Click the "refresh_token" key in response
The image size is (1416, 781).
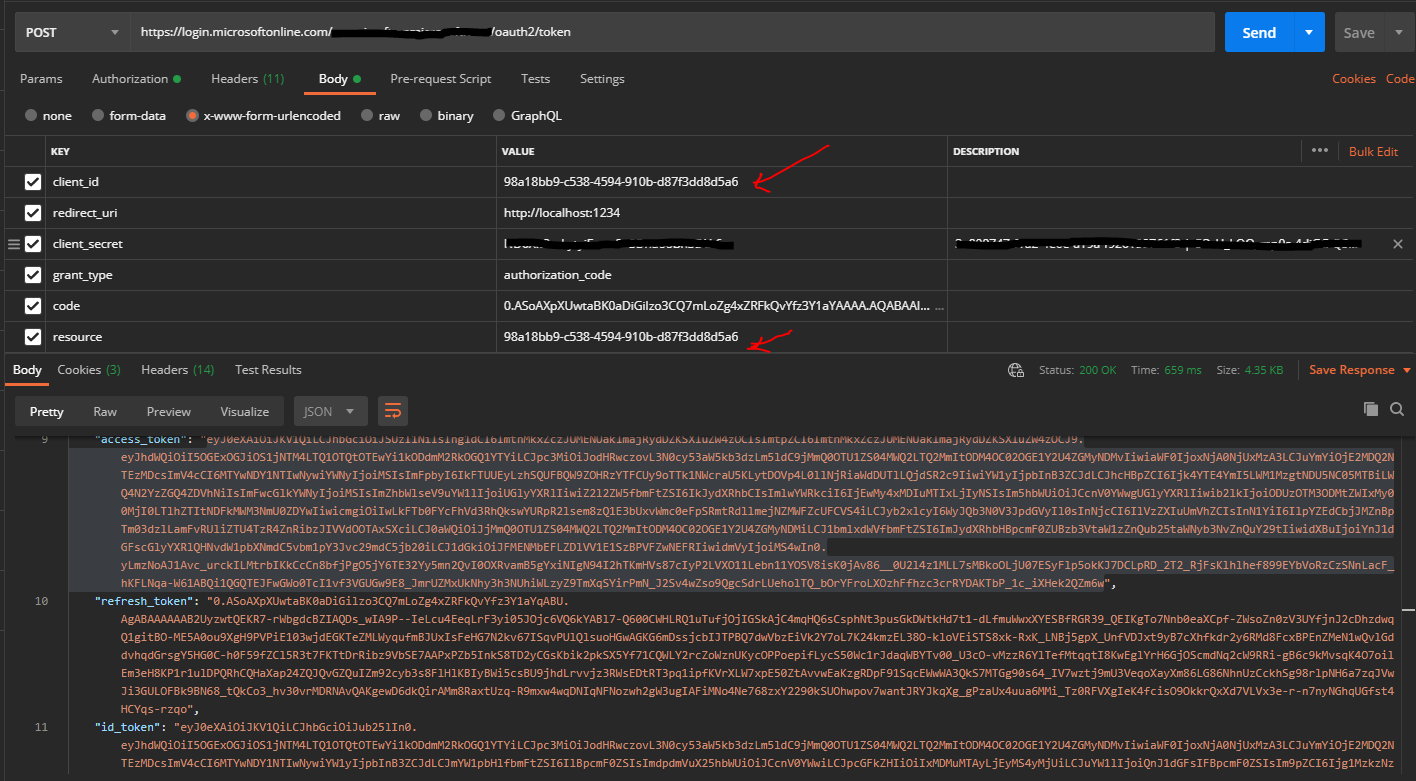(x=144, y=601)
